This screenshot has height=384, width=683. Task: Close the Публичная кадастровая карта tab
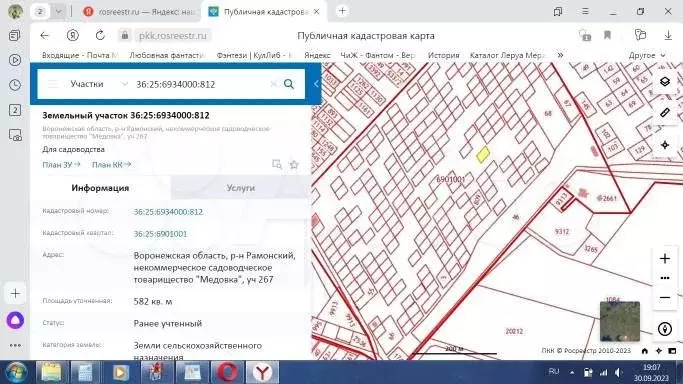click(317, 12)
